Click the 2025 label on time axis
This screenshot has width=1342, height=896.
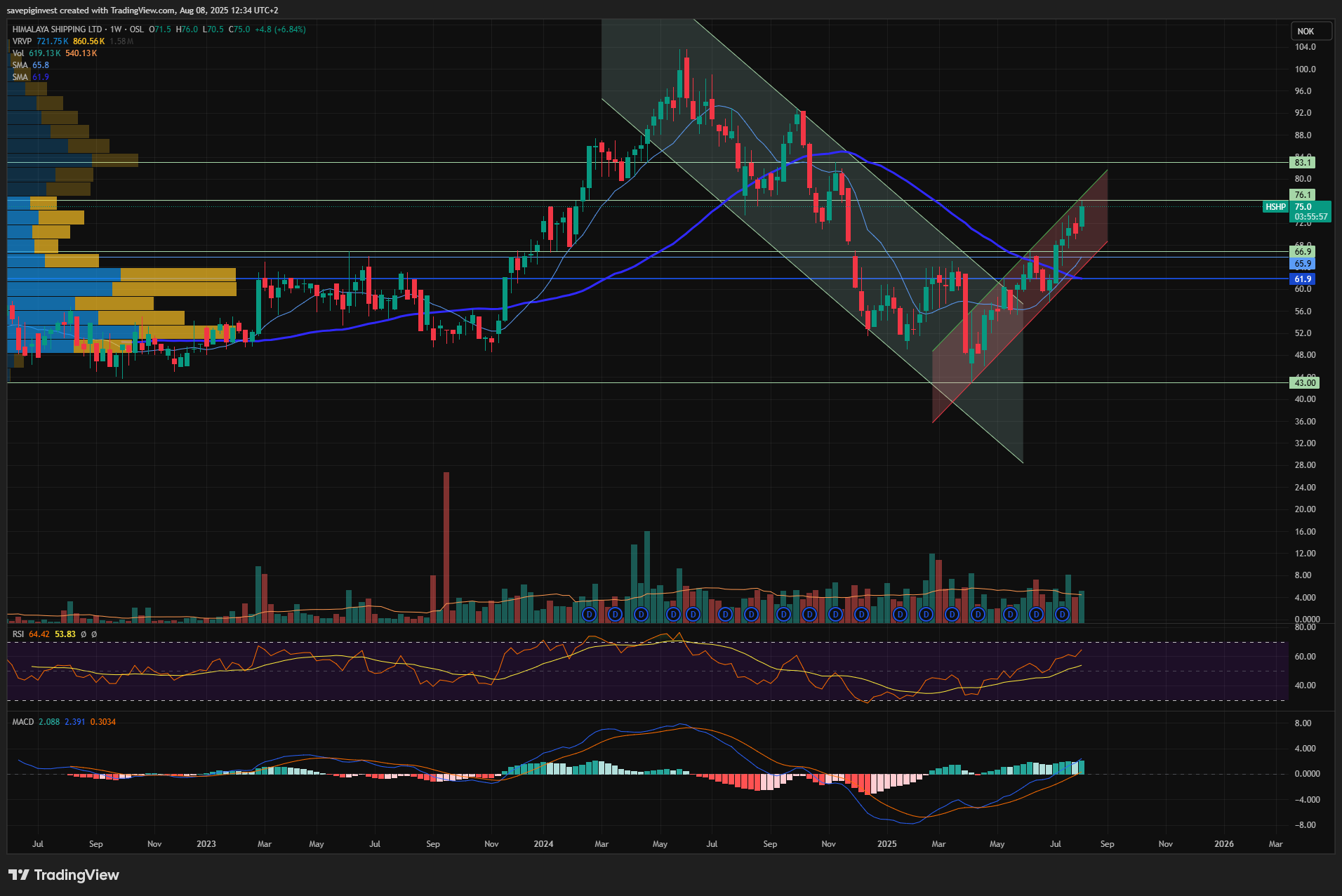(x=886, y=844)
